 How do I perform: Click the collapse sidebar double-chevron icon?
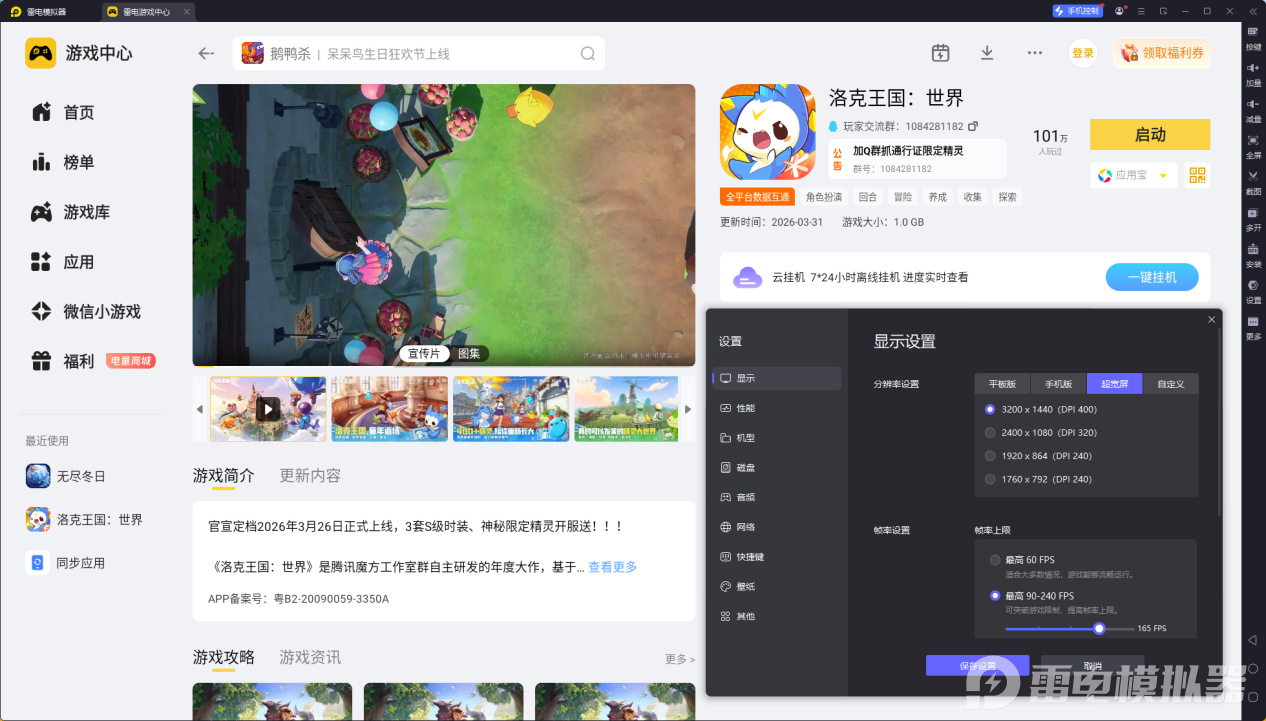coord(1251,10)
